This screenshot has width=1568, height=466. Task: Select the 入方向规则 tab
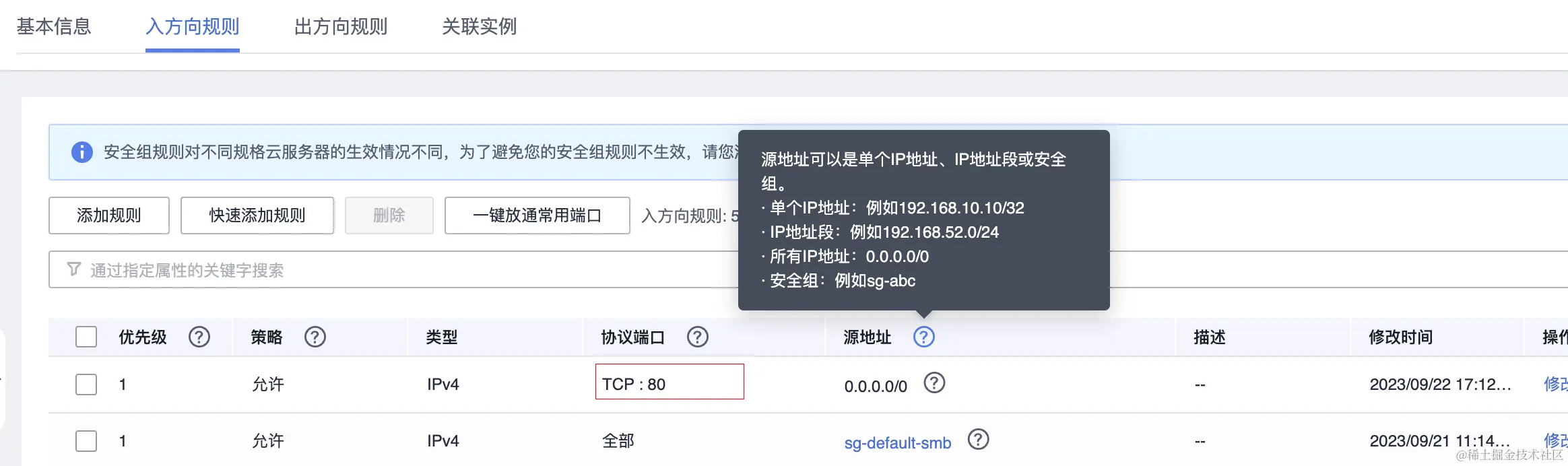193,27
